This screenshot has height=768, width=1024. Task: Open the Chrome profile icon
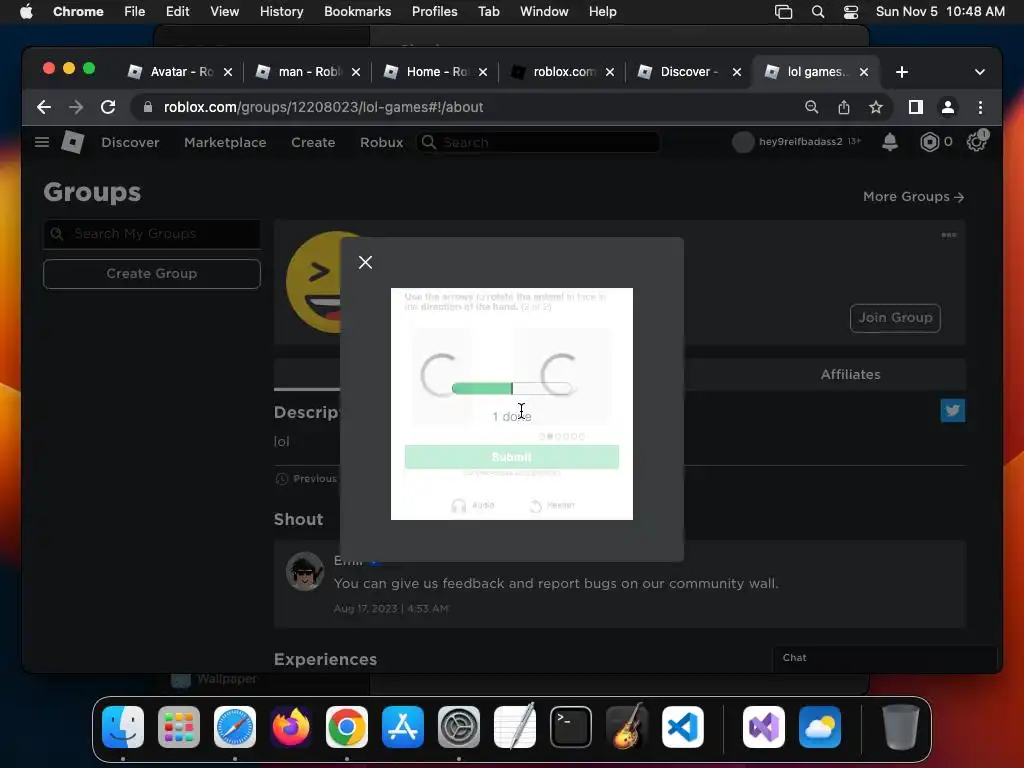coord(948,107)
